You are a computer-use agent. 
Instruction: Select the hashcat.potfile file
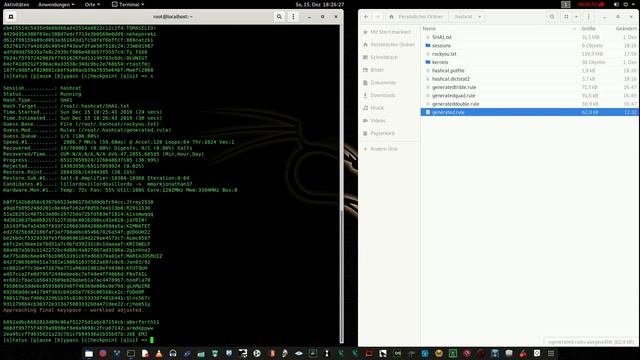(529, 71)
